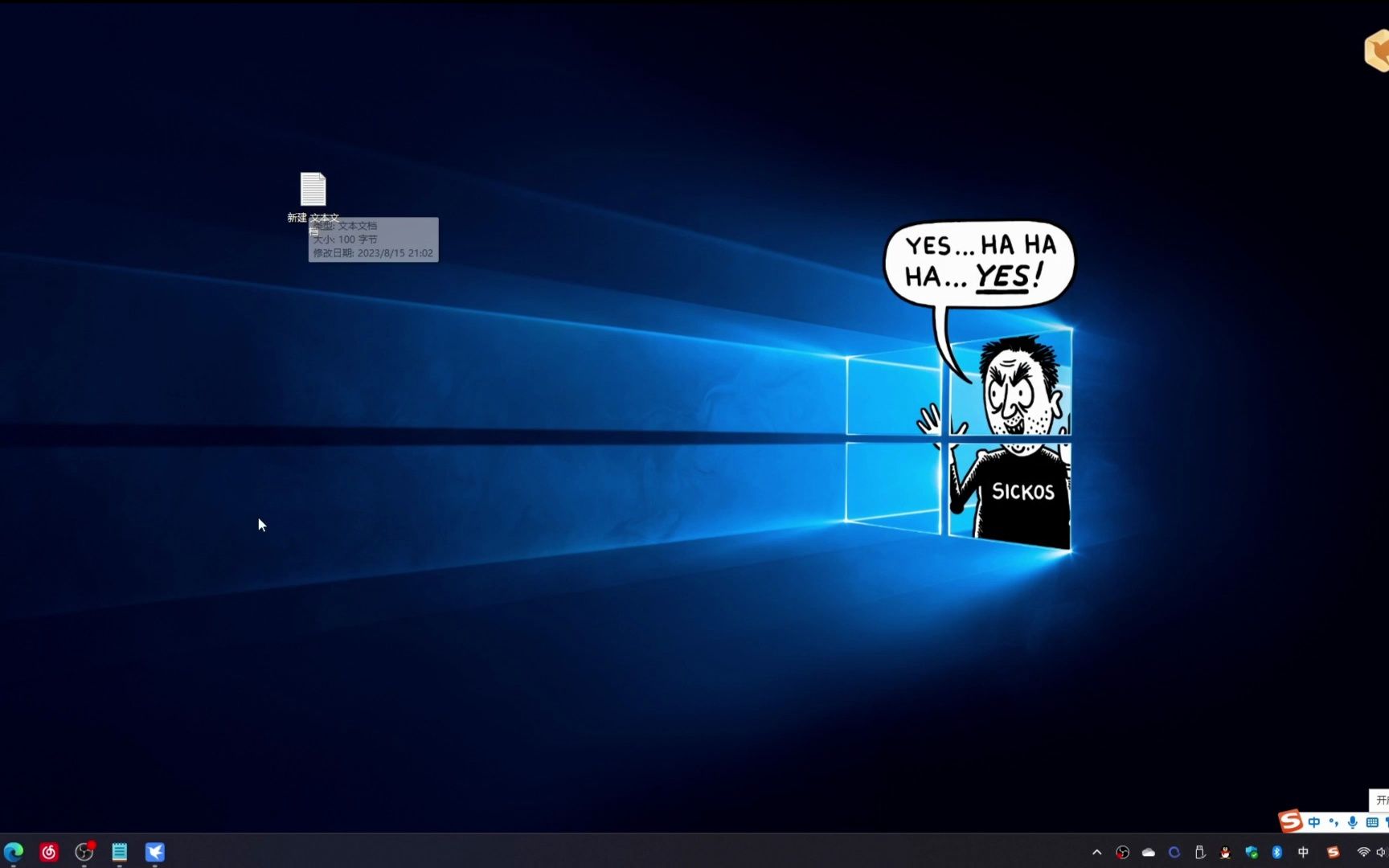The height and width of the screenshot is (868, 1389).
Task: Open Microsoft Edge from the taskbar
Action: tap(14, 852)
